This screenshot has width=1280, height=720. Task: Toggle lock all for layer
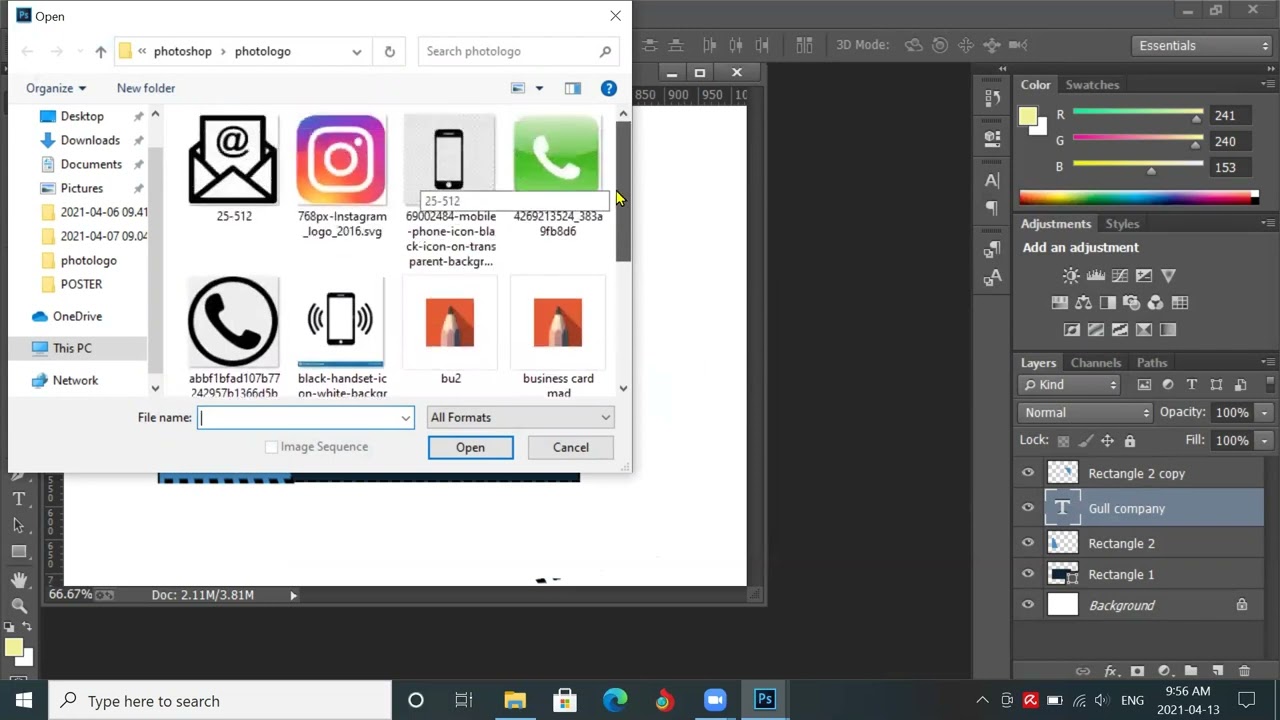click(x=1130, y=441)
